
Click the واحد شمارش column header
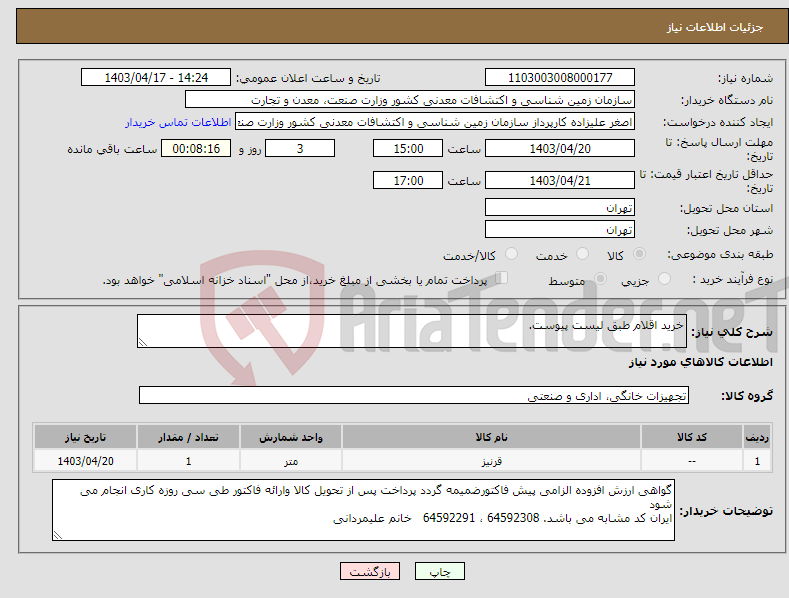291,437
